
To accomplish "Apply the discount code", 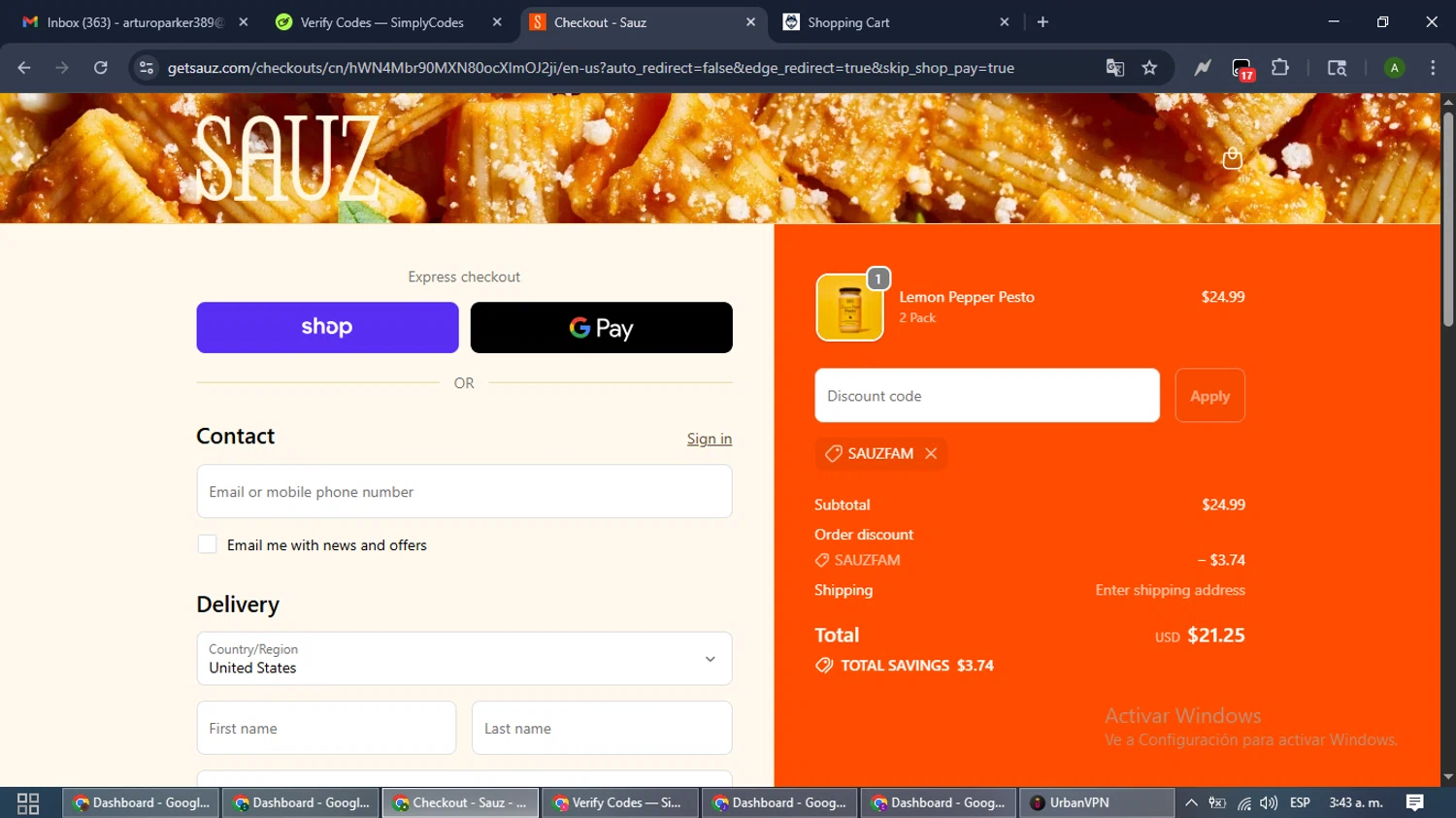I will [1209, 395].
